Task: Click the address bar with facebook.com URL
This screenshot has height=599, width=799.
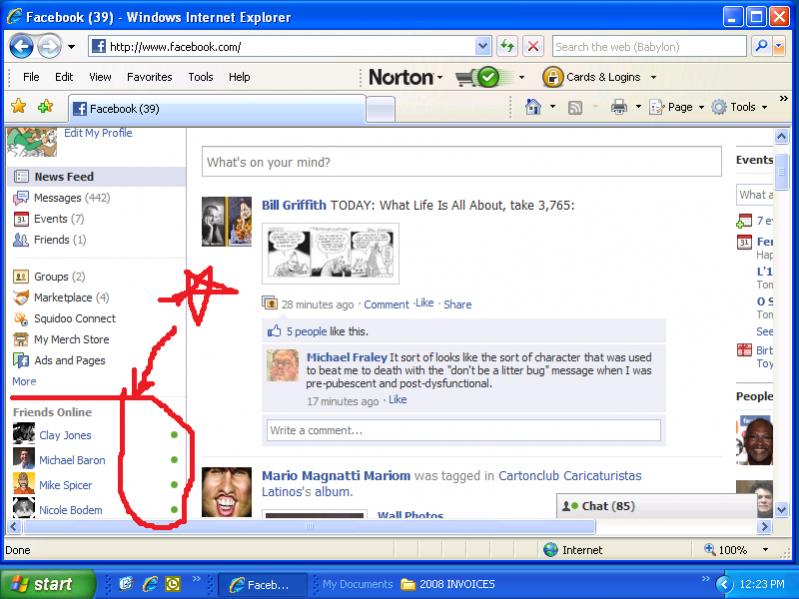Action: pos(282,47)
